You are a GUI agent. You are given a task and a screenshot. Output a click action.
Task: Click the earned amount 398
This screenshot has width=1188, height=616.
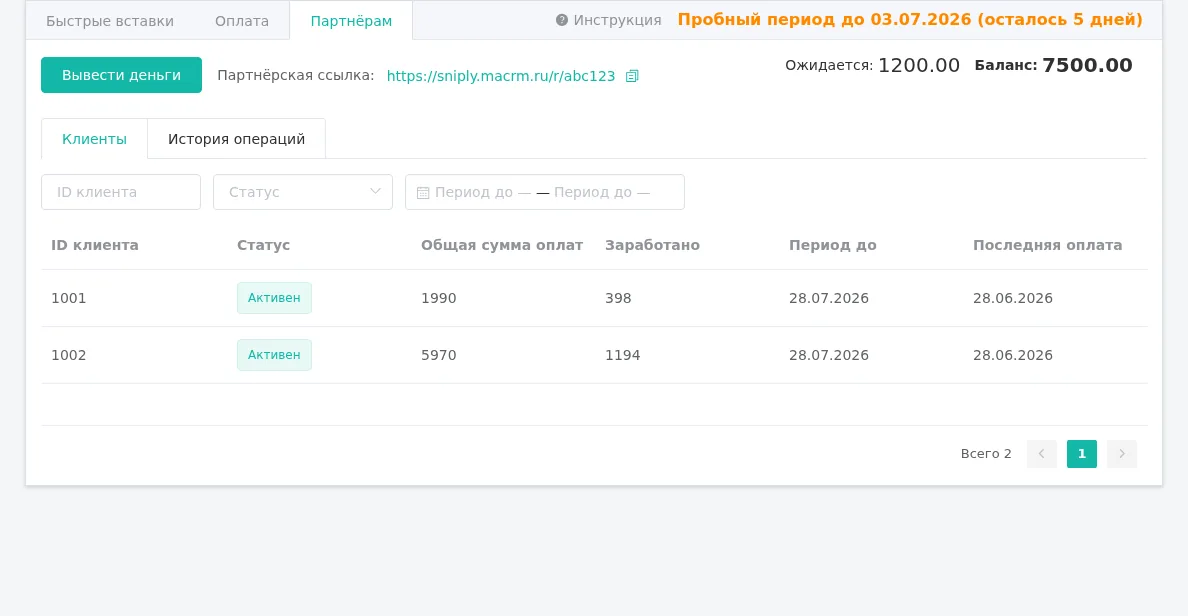pyautogui.click(x=618, y=299)
